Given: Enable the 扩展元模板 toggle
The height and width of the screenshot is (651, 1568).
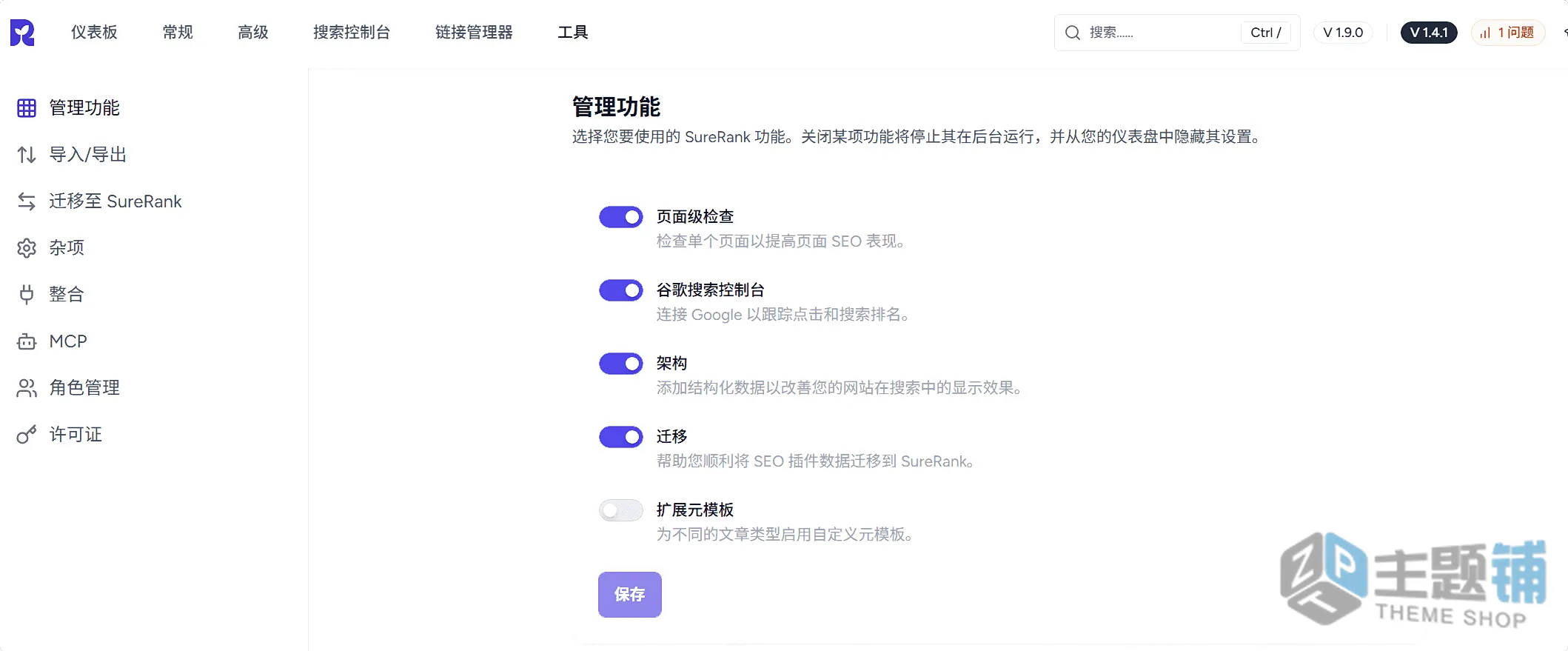Looking at the screenshot, I should point(621,510).
